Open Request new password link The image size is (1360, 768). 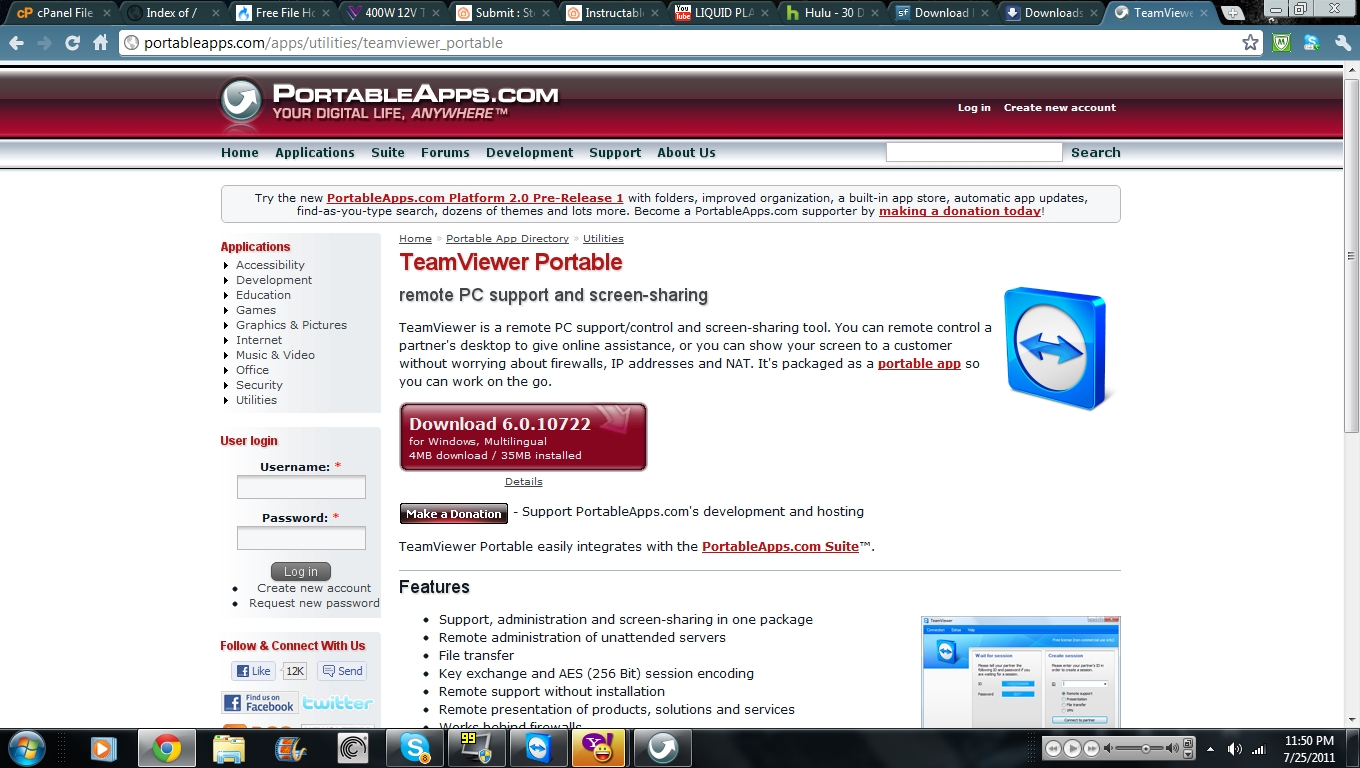(314, 604)
